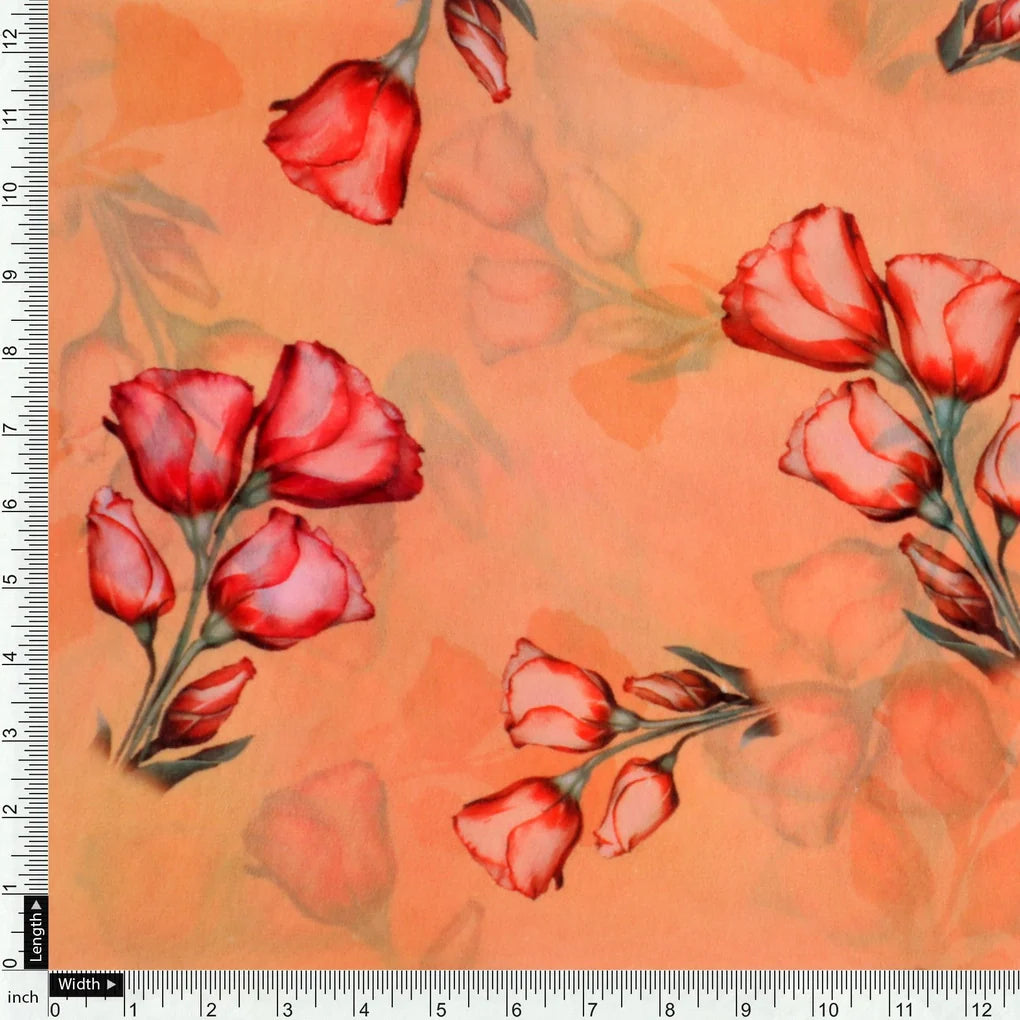Click the Length arrow label

[x=36, y=931]
